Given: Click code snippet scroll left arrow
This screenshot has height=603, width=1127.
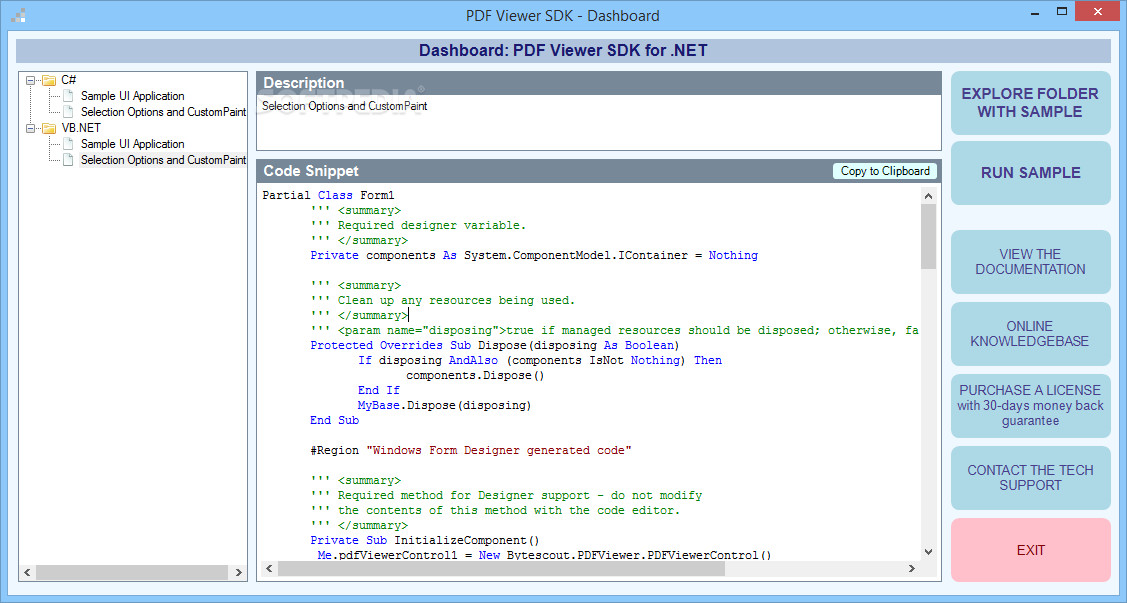Looking at the screenshot, I should (270, 569).
